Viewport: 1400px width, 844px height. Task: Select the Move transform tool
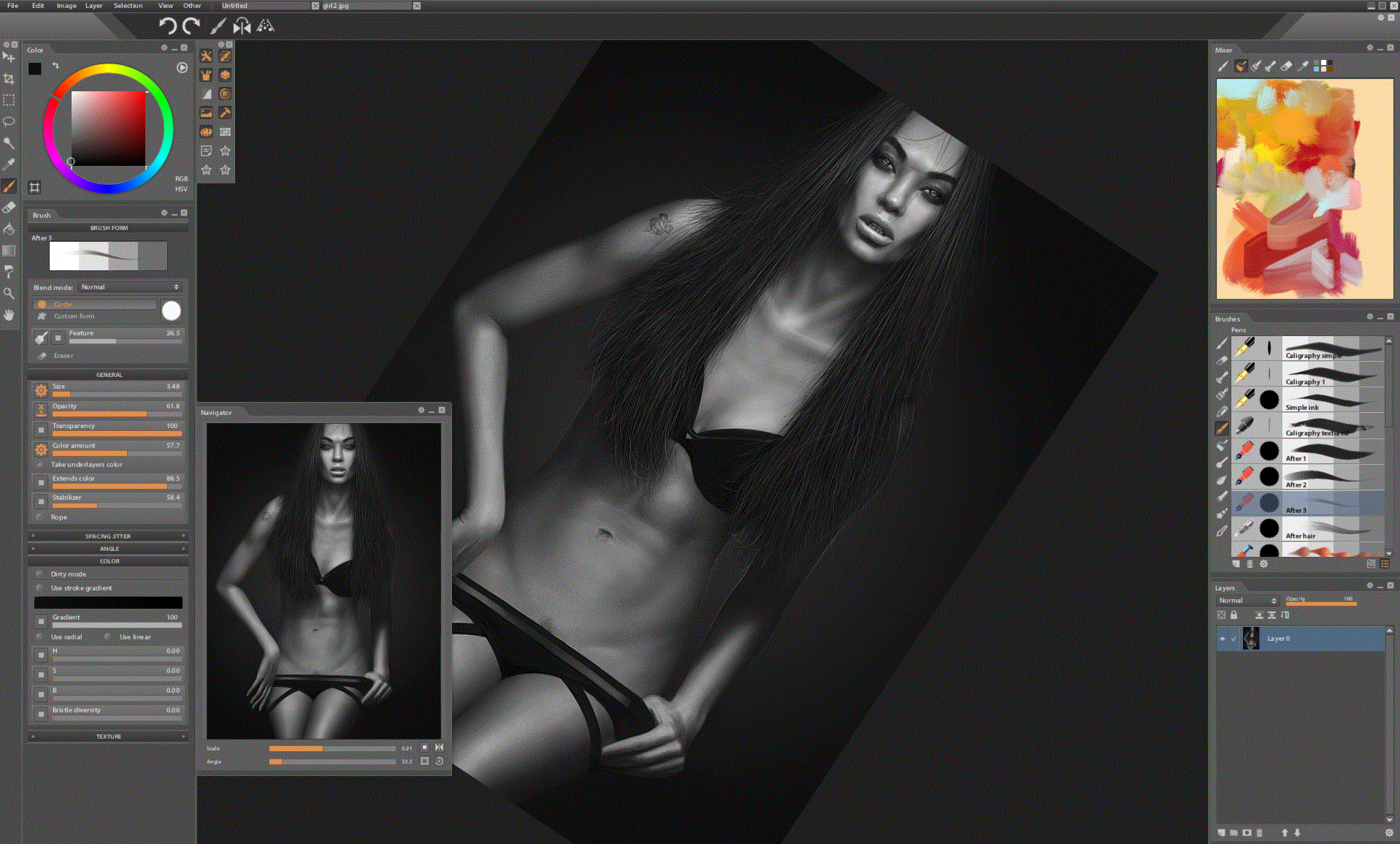point(9,57)
